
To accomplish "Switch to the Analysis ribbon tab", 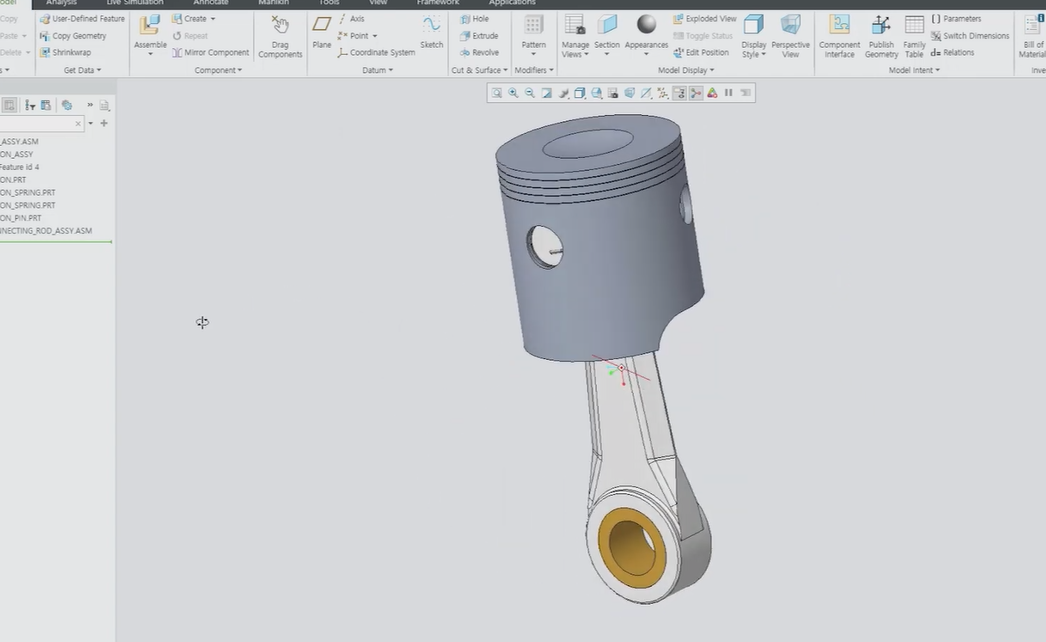I will 61,3.
